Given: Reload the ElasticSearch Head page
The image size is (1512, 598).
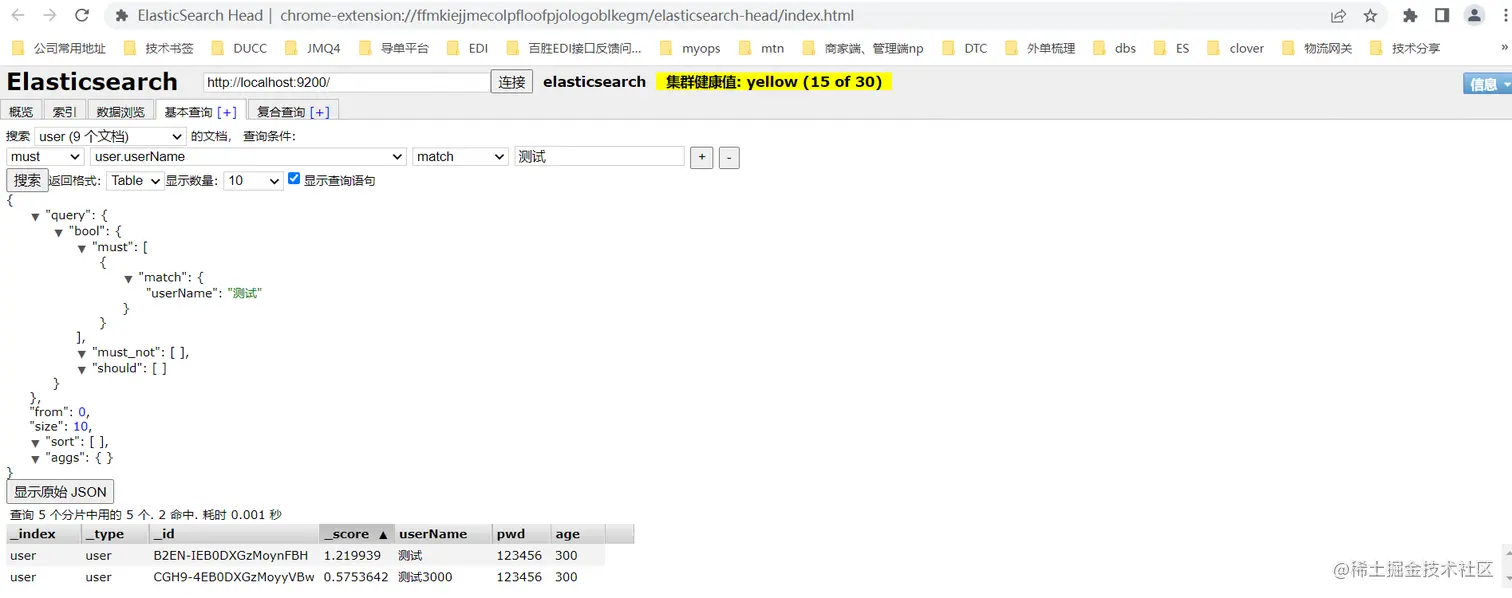Looking at the screenshot, I should point(82,16).
